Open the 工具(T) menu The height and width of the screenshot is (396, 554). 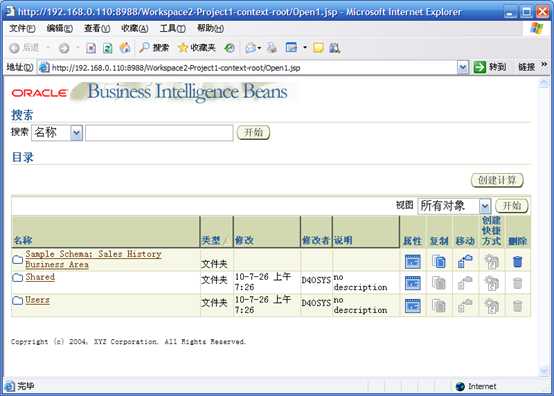coord(173,28)
